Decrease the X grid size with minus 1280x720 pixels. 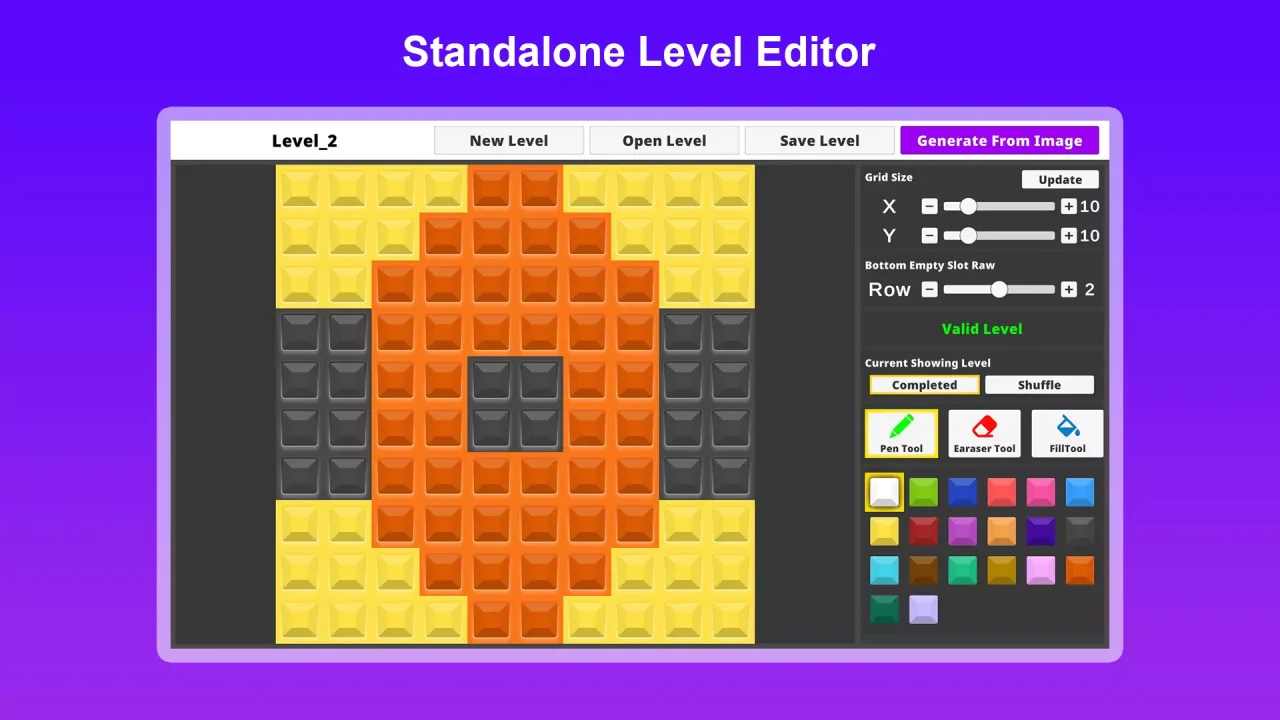929,207
